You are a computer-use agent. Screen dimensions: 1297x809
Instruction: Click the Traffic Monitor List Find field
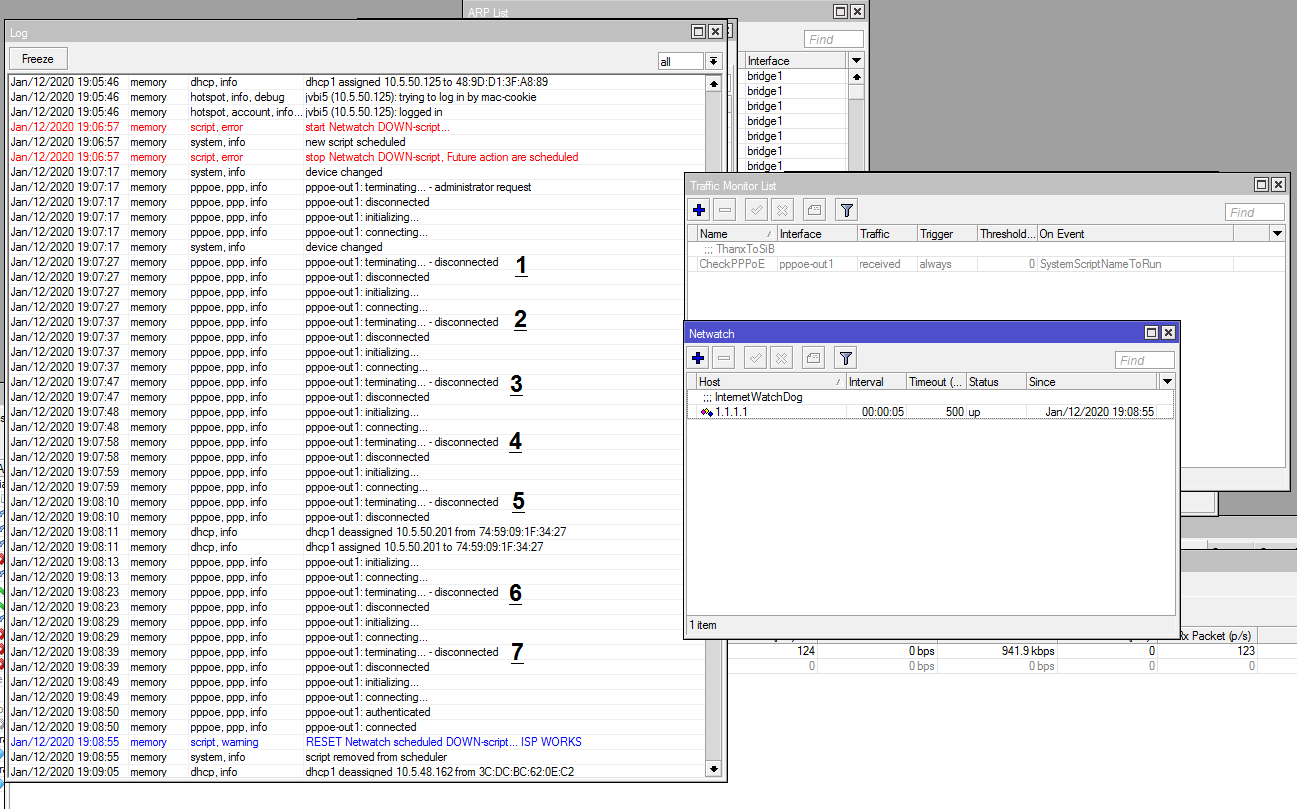coord(1254,212)
